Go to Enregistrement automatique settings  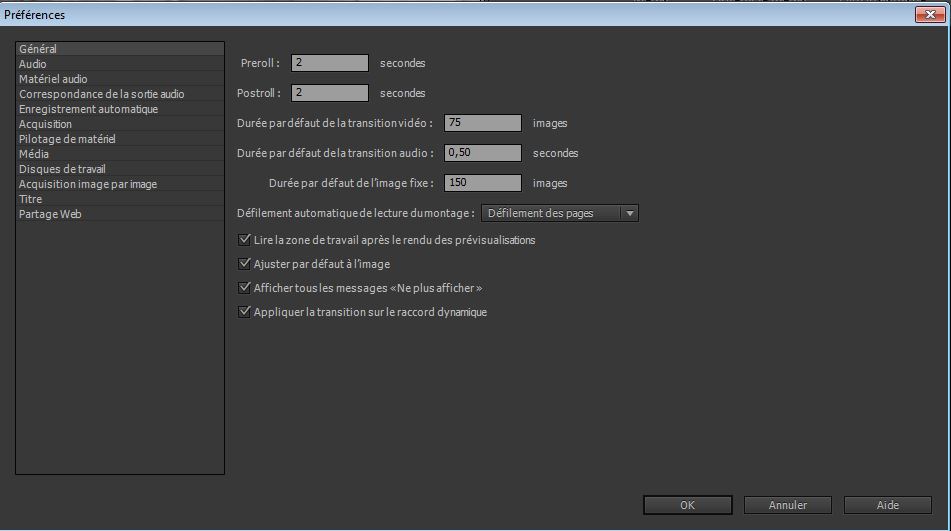(x=88, y=109)
